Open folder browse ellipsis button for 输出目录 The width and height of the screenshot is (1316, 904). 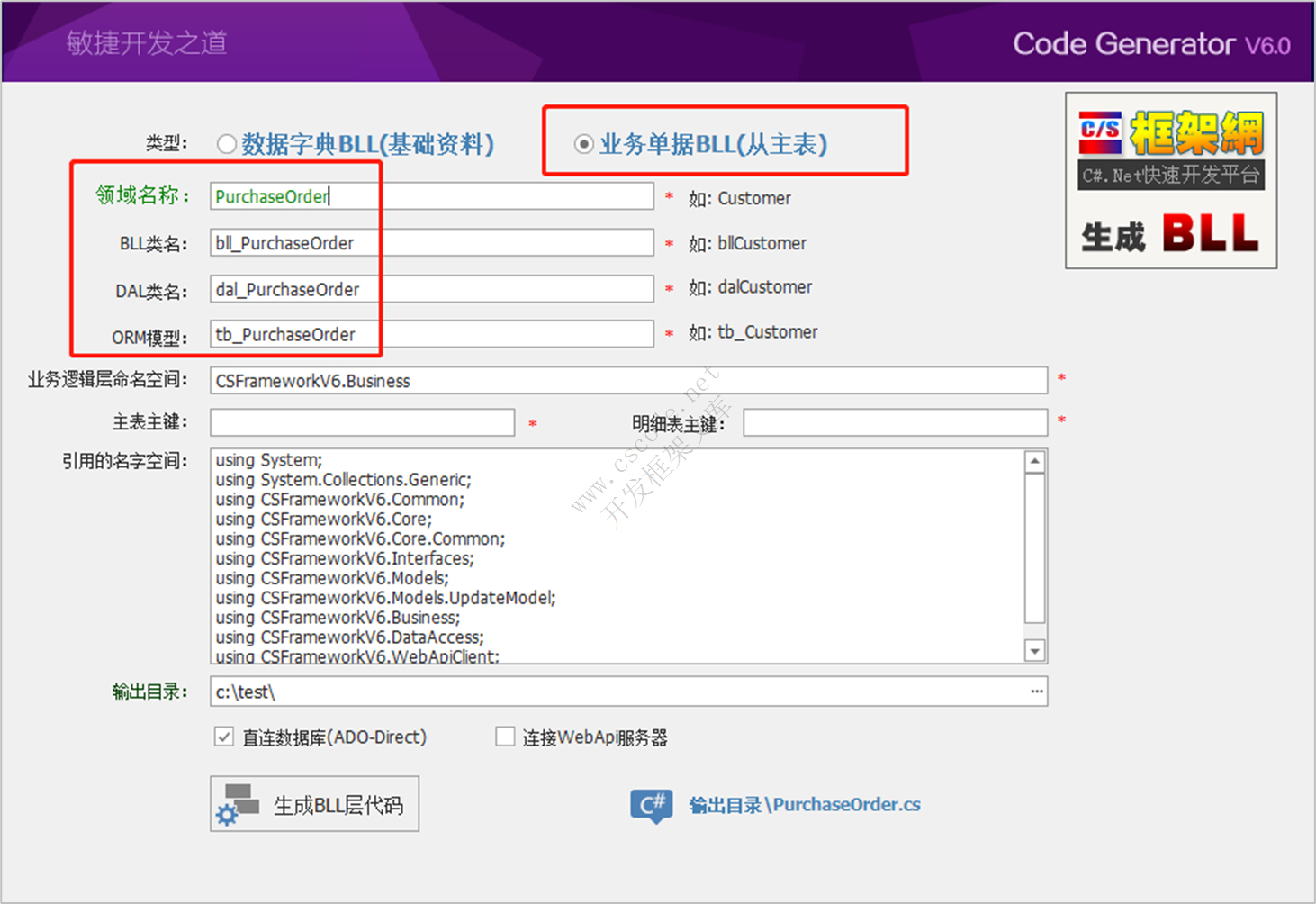[x=1037, y=692]
